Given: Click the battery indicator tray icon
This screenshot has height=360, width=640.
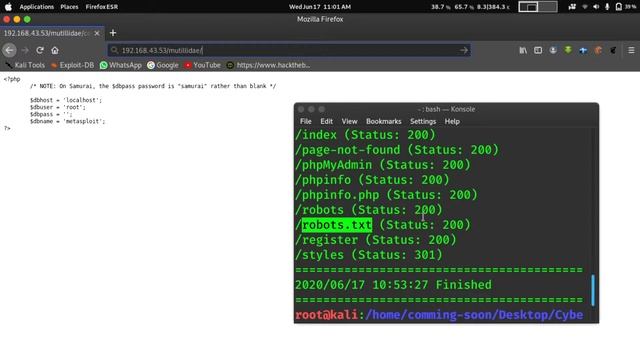Looking at the screenshot, I should tap(624, 7).
